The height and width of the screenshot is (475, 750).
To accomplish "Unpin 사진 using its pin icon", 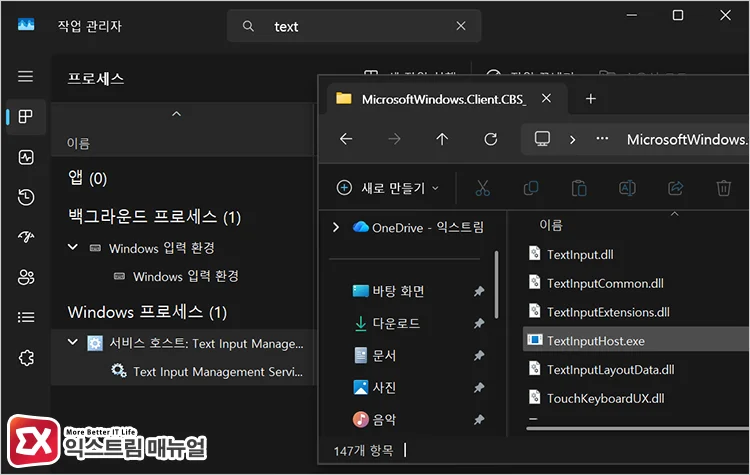I will coord(479,387).
